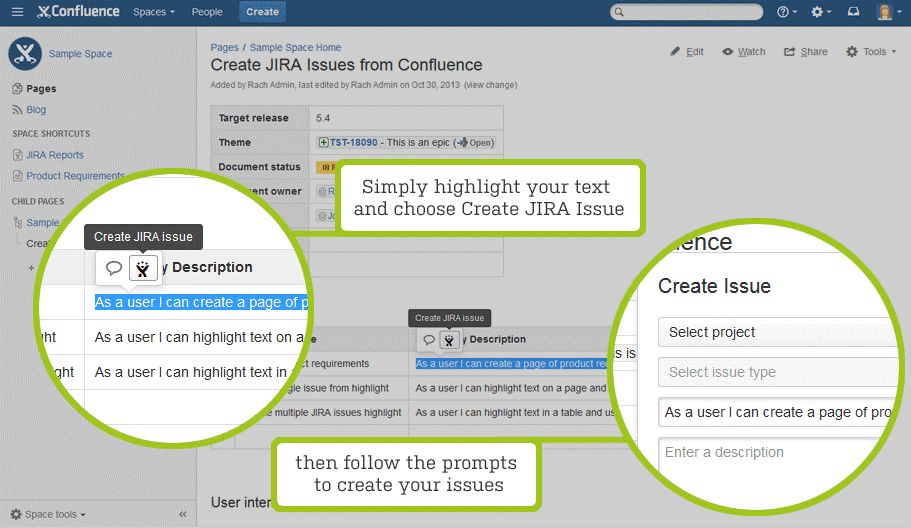
Task: Click the Blog RSS-style icon
Action: [x=17, y=109]
